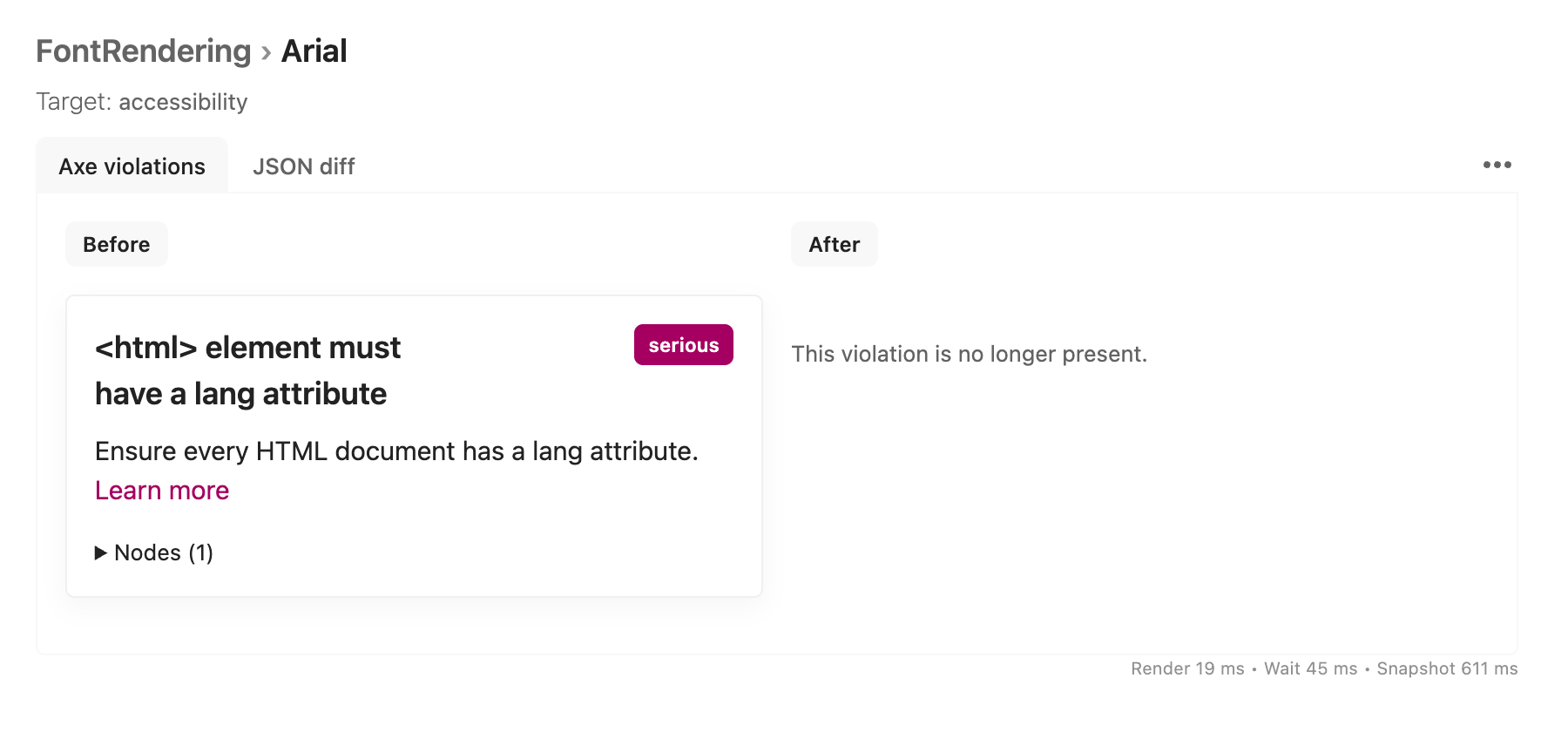
Task: Click the serious severity badge
Action: [x=683, y=344]
